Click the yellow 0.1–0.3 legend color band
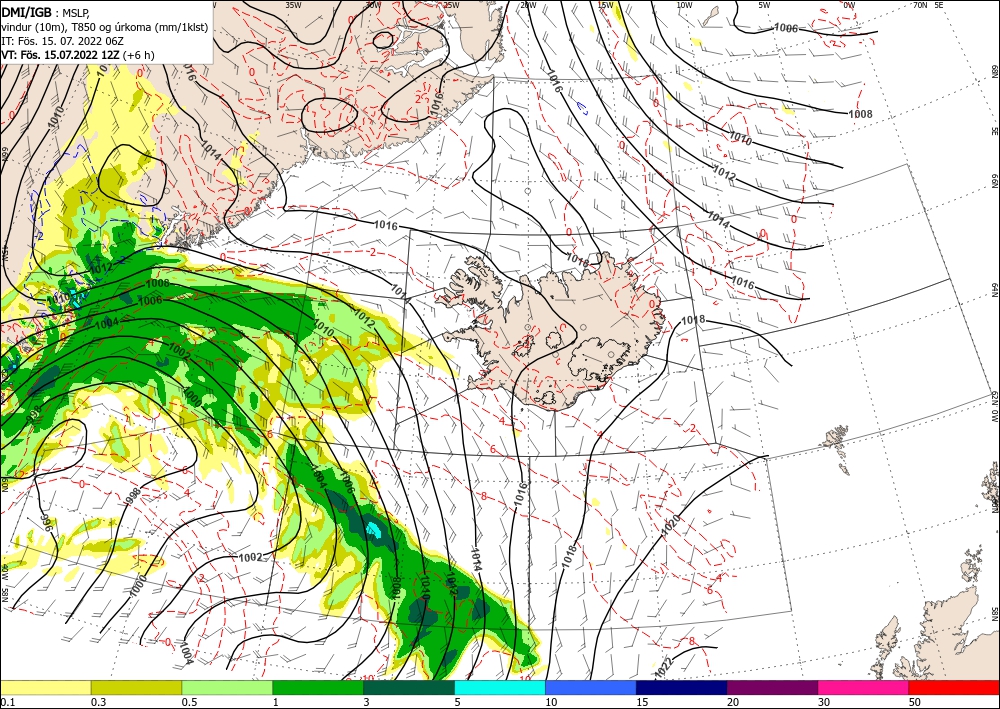 point(45,687)
